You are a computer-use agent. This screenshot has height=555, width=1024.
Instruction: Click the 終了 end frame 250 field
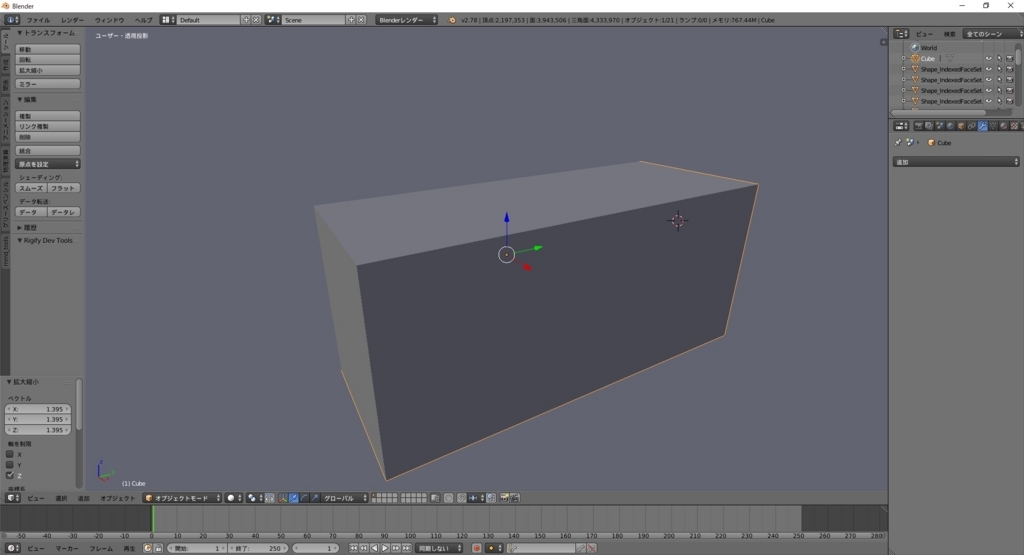point(259,548)
